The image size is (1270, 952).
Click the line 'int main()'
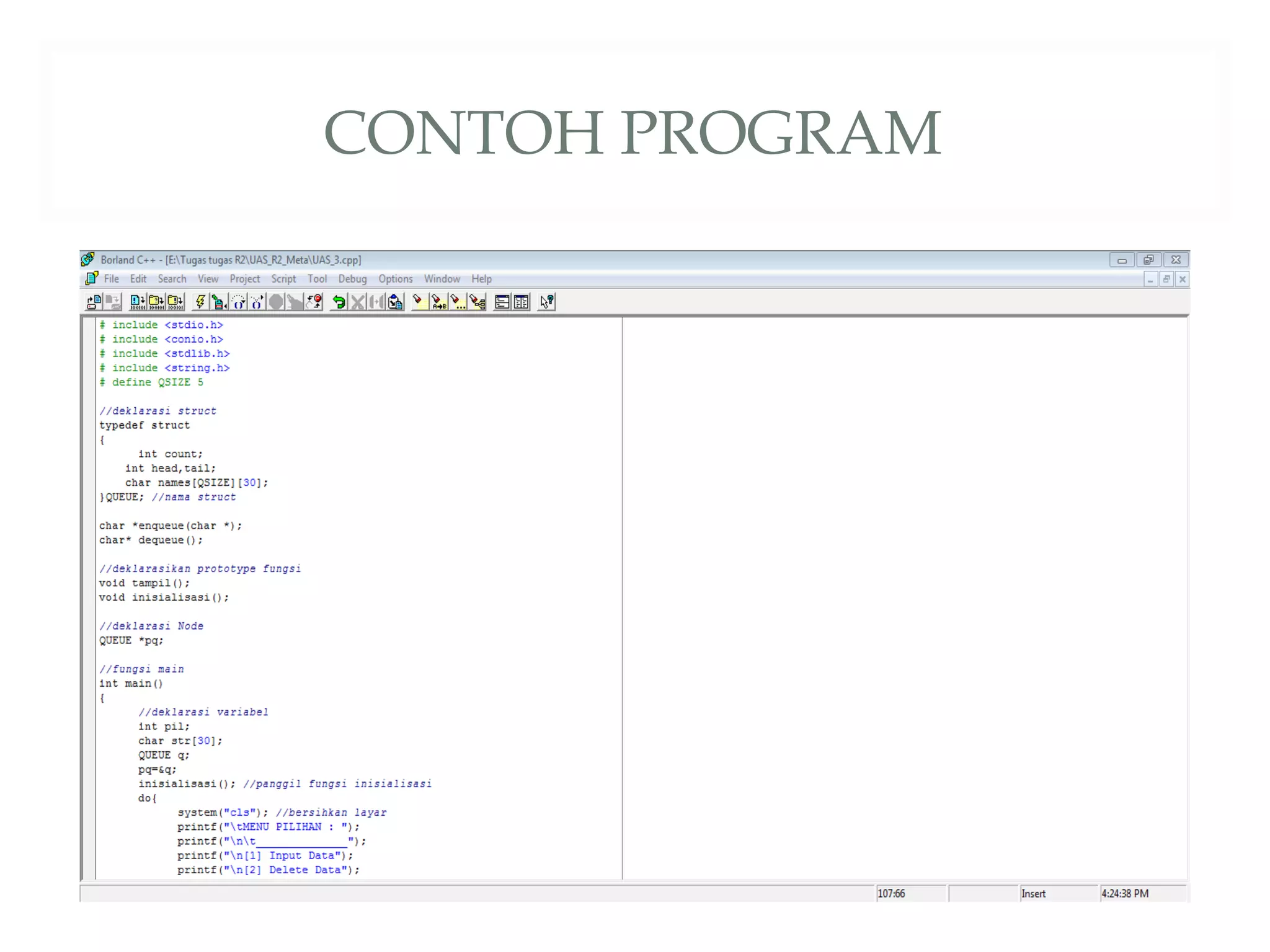(x=131, y=683)
